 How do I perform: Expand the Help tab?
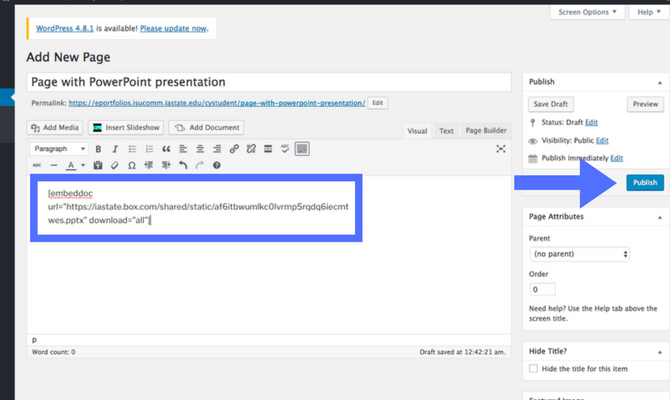coord(649,12)
